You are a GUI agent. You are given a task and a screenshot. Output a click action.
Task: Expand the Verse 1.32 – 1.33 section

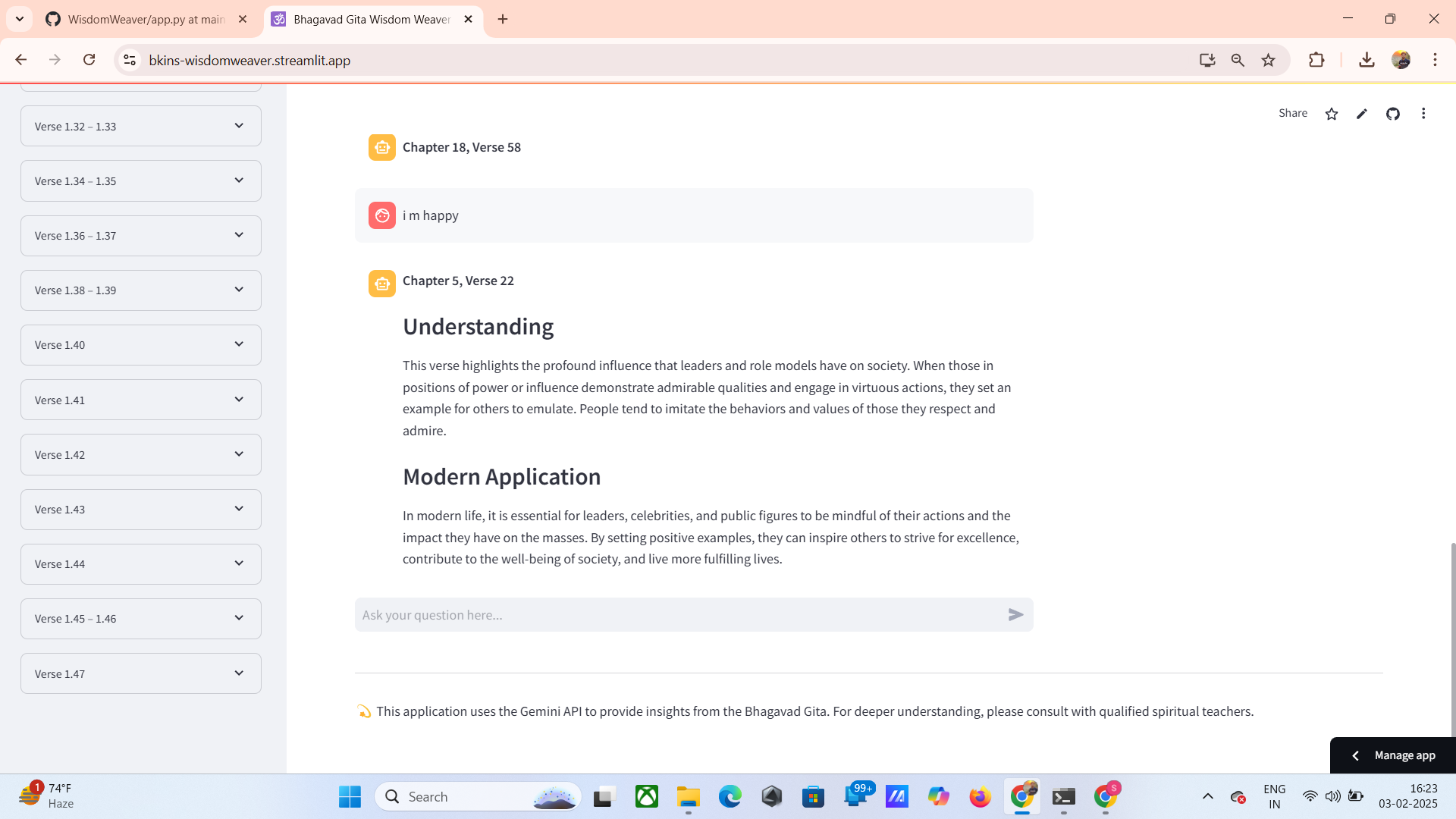(x=141, y=127)
